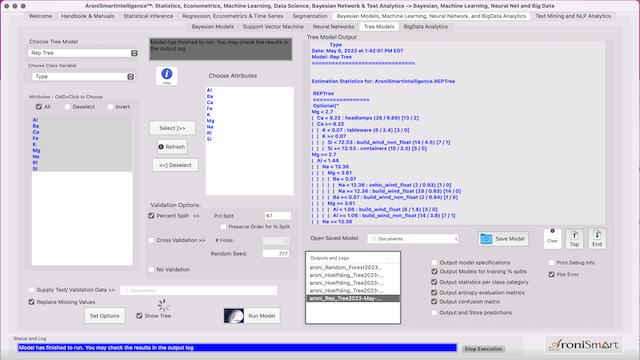The width and height of the screenshot is (640, 360).
Task: Select Mg in the left attributes list
Action: 36,150
